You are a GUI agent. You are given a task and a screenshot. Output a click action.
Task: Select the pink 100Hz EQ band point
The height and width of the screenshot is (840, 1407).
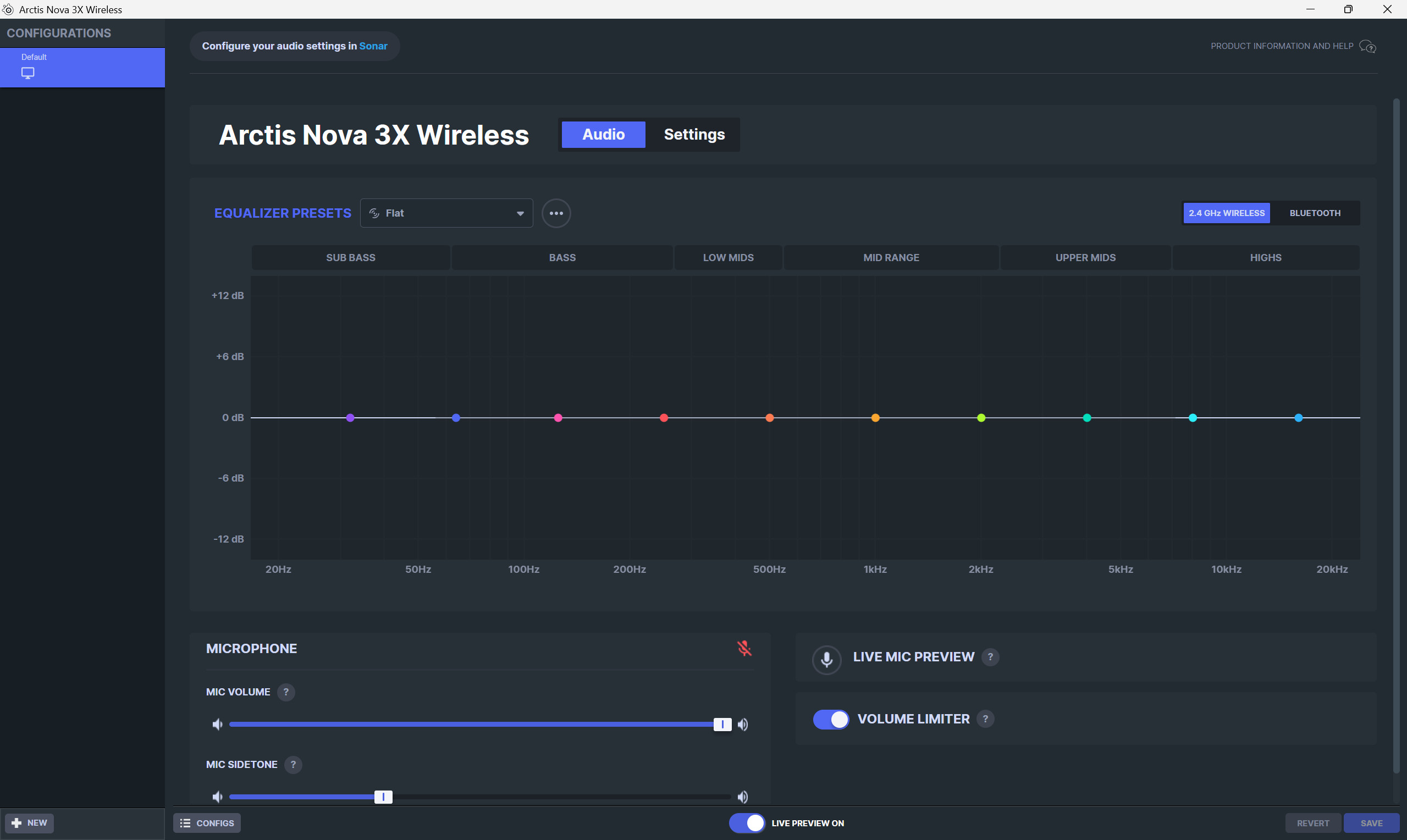[558, 418]
